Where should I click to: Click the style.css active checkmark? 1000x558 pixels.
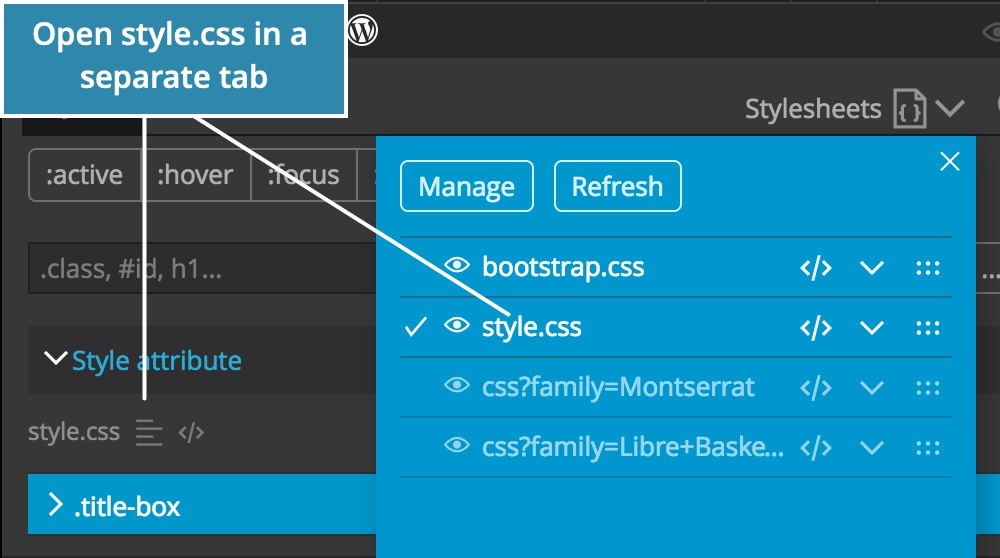(x=416, y=327)
